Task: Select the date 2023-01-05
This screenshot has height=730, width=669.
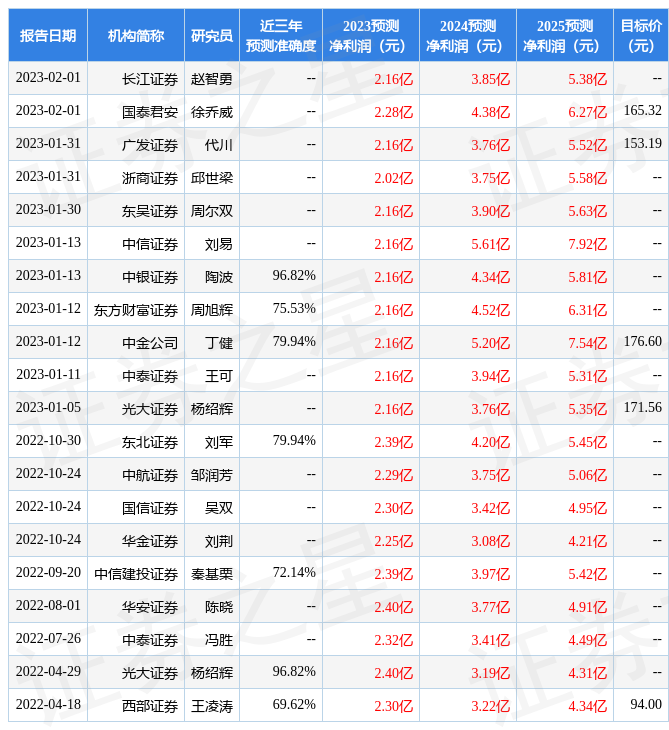Action: pos(48,408)
